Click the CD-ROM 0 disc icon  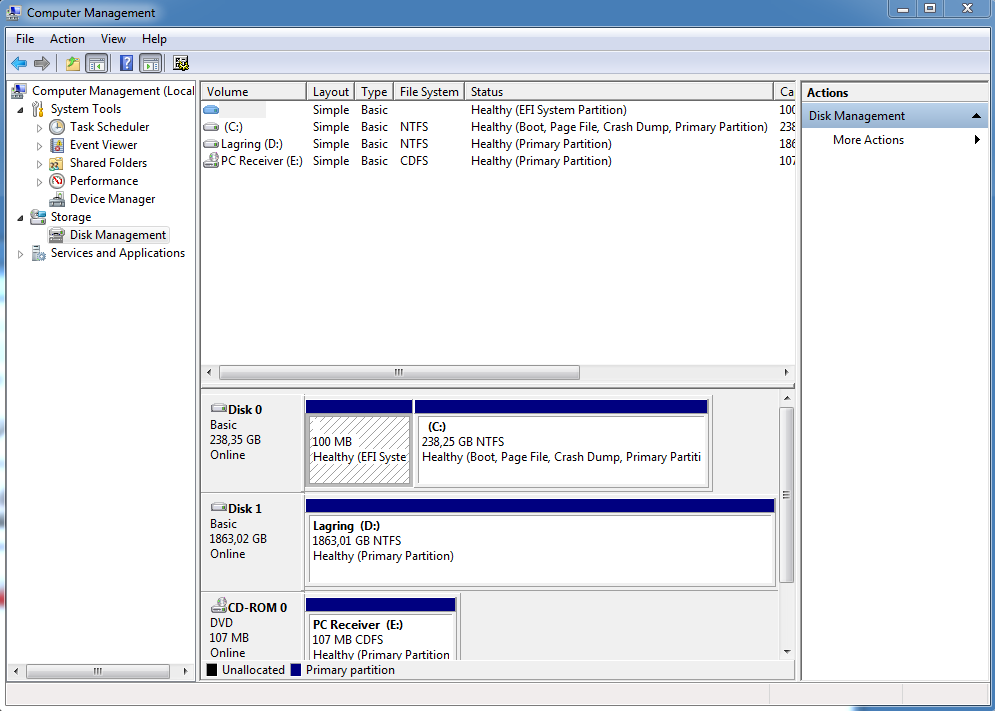(219, 605)
